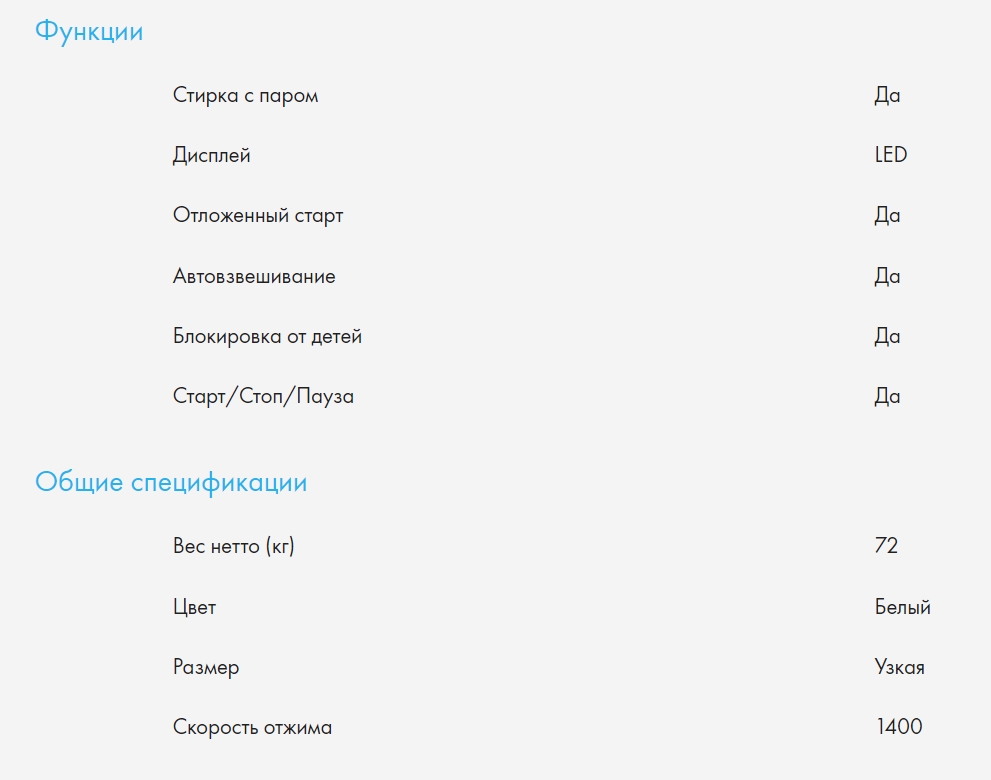The height and width of the screenshot is (780, 991).
Task: Click the Да value beside Старт/Стоп/Пауза
Action: [887, 397]
